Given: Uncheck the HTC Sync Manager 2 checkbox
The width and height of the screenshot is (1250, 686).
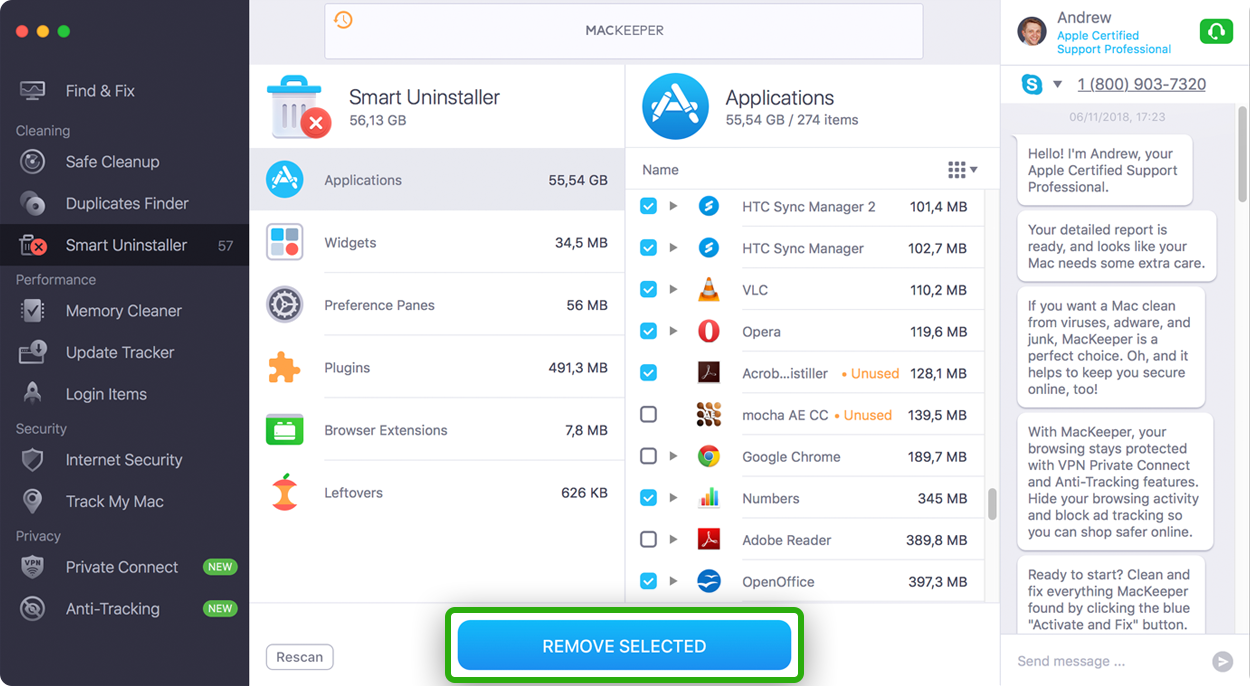Looking at the screenshot, I should [x=648, y=206].
